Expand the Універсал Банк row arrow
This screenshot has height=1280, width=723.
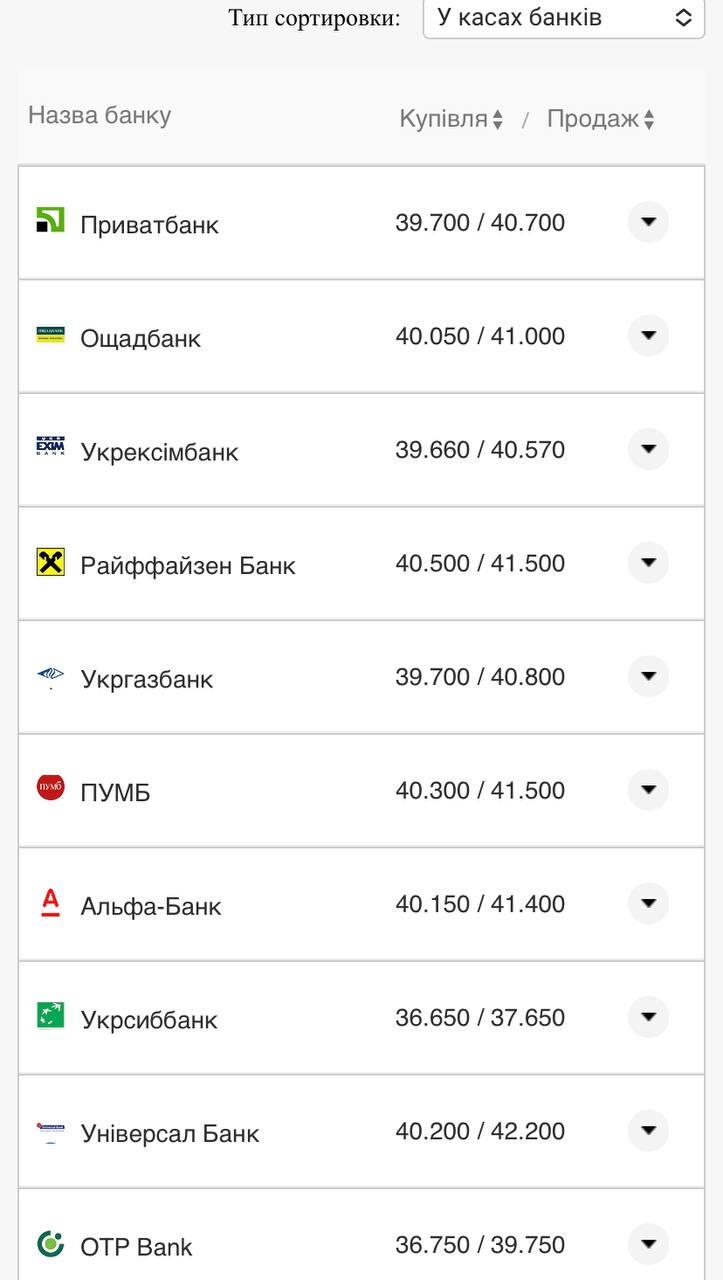648,1131
